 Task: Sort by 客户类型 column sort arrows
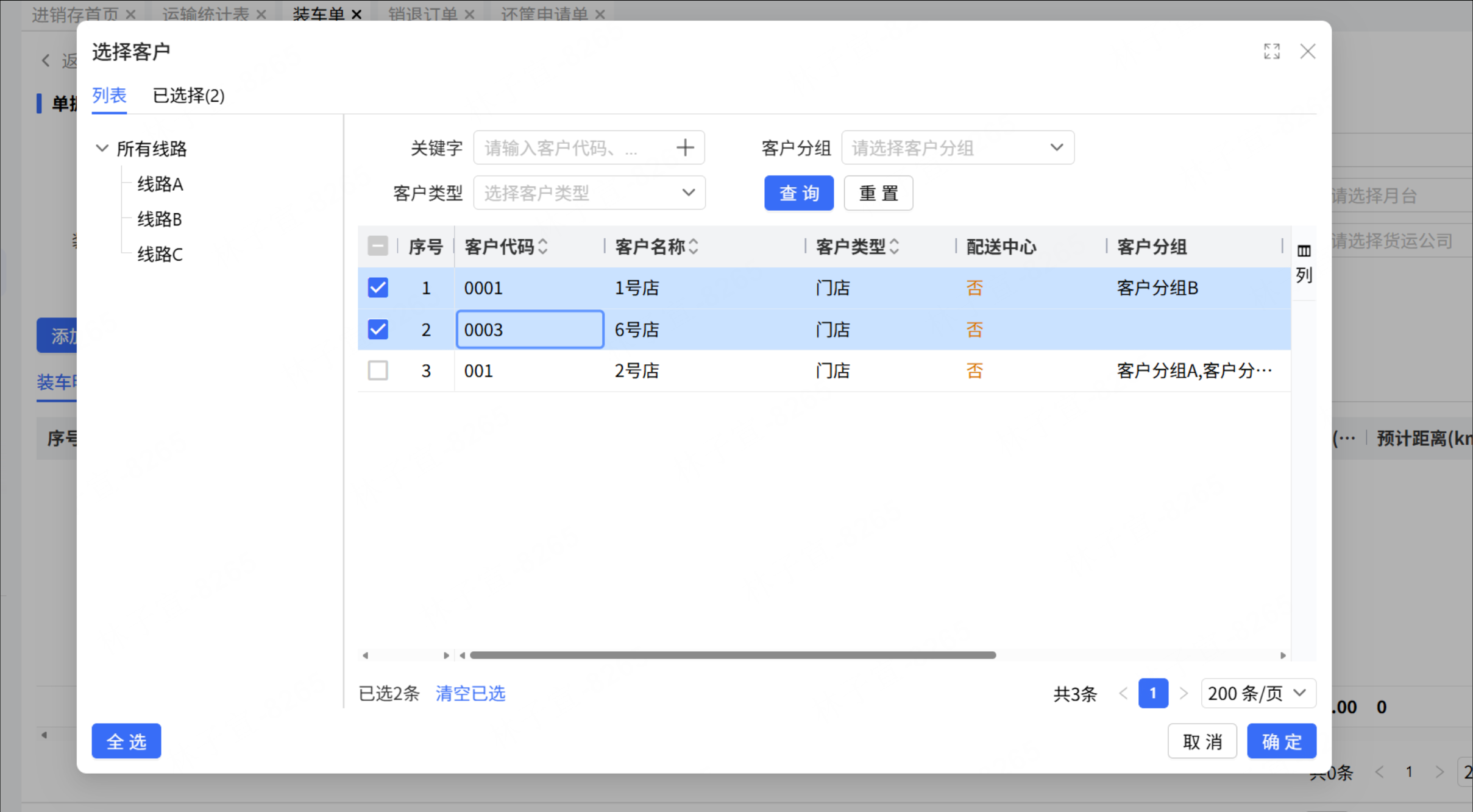(x=894, y=247)
